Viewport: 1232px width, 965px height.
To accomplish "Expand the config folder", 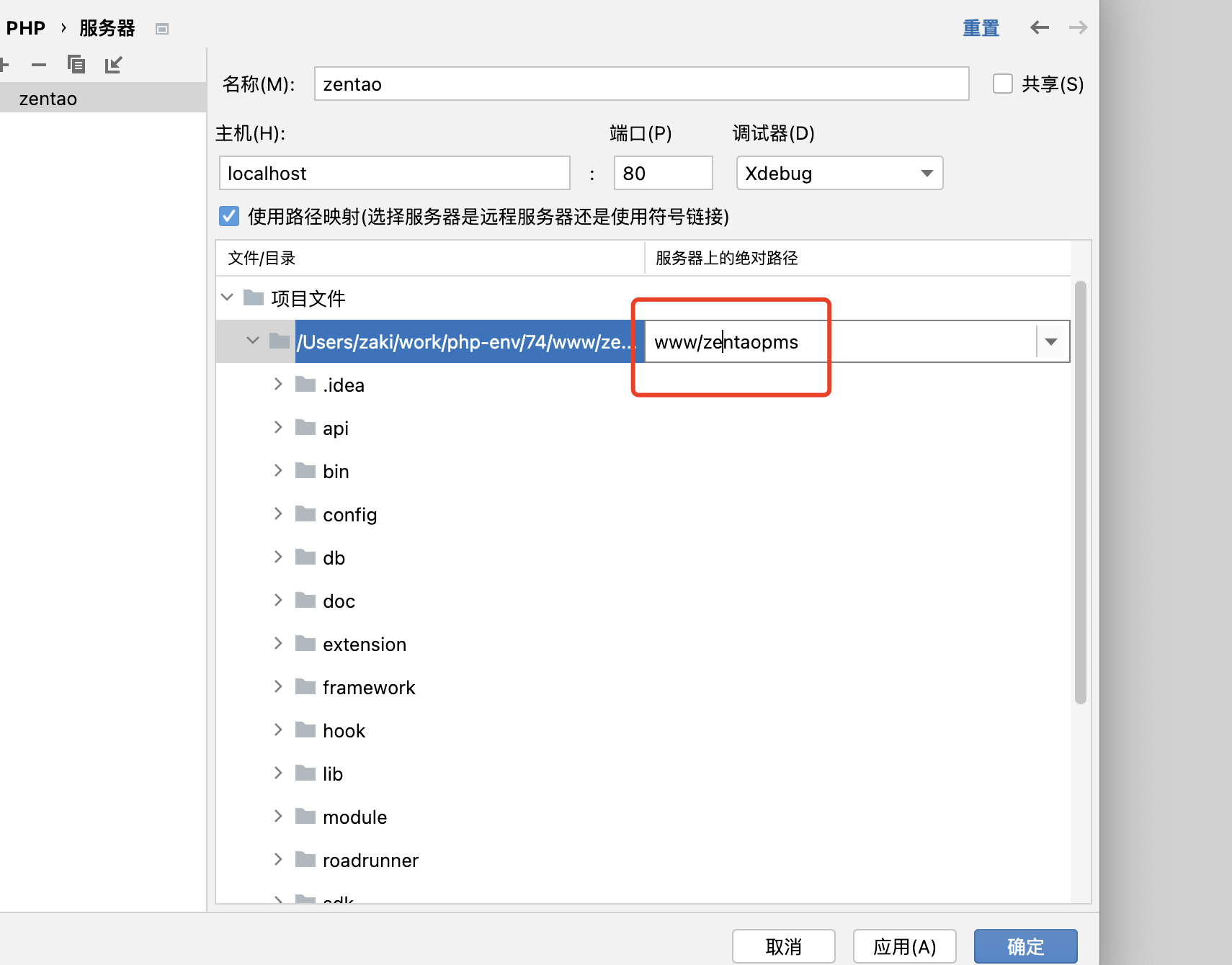I will coord(278,513).
